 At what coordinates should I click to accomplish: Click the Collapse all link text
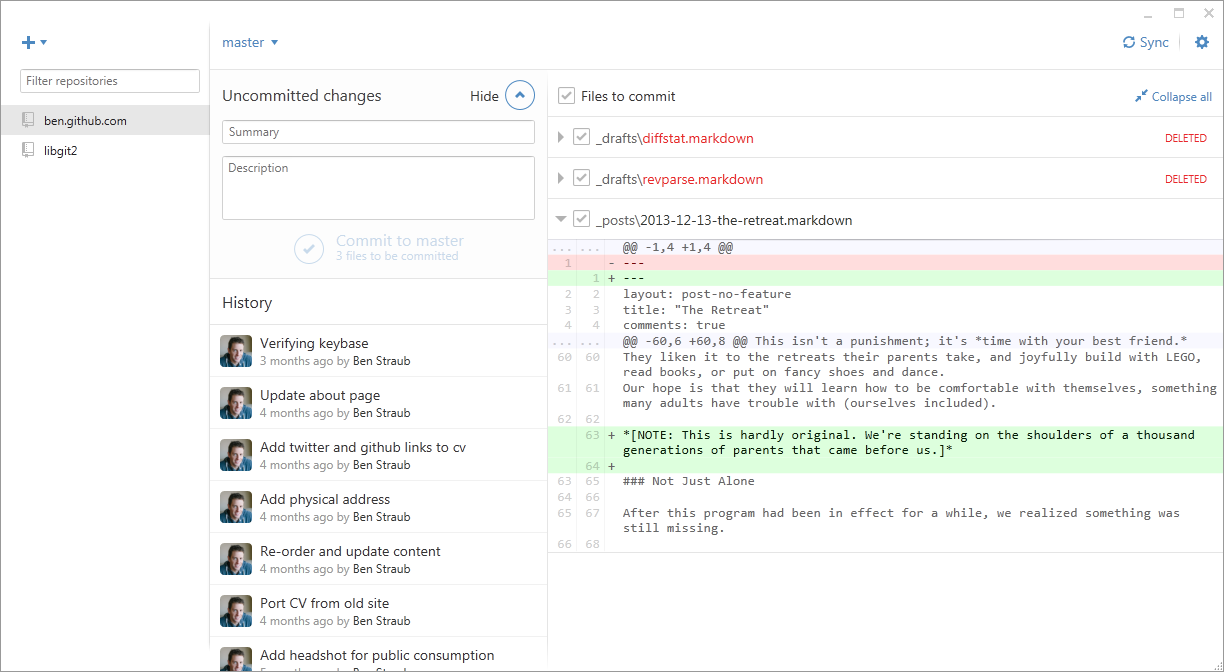tap(1181, 97)
